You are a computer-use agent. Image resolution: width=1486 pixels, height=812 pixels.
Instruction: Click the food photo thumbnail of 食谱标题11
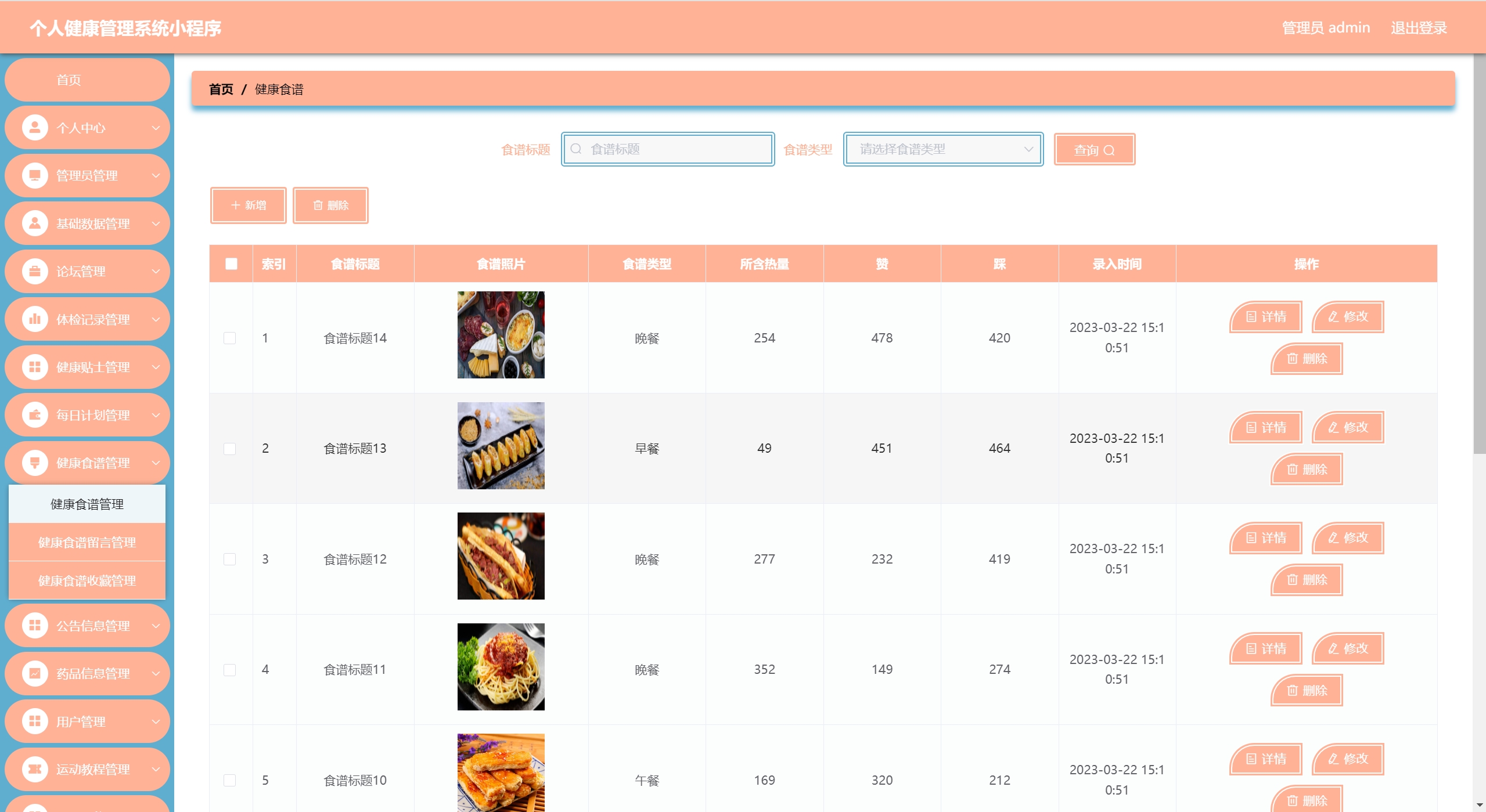[501, 667]
